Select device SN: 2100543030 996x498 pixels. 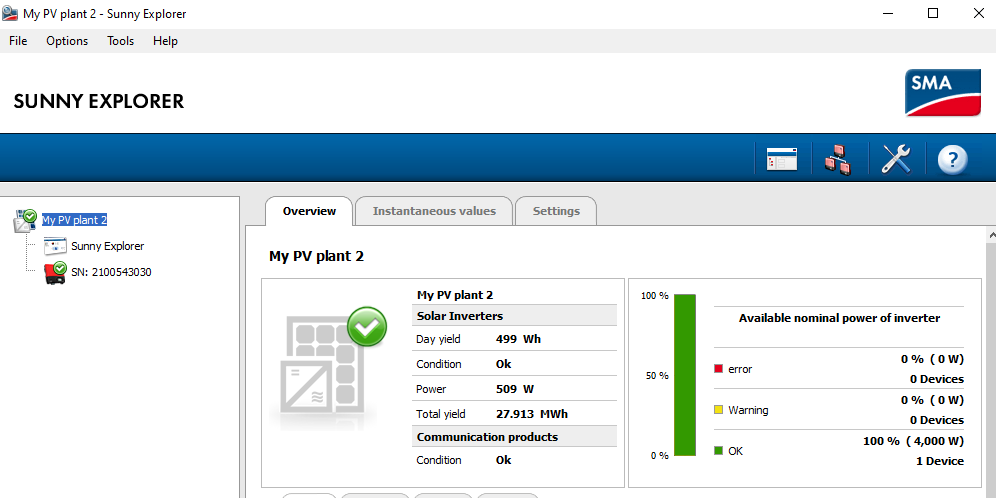click(111, 273)
